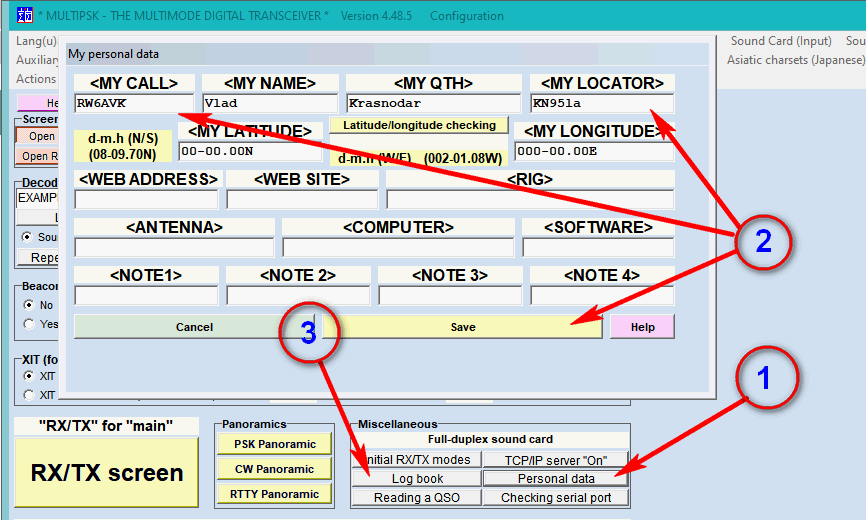Click the RIG input field
866x520 pixels.
click(530, 199)
